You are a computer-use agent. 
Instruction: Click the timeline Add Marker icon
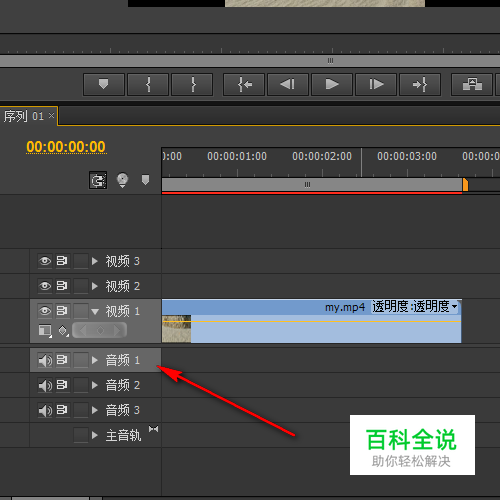pos(145,180)
